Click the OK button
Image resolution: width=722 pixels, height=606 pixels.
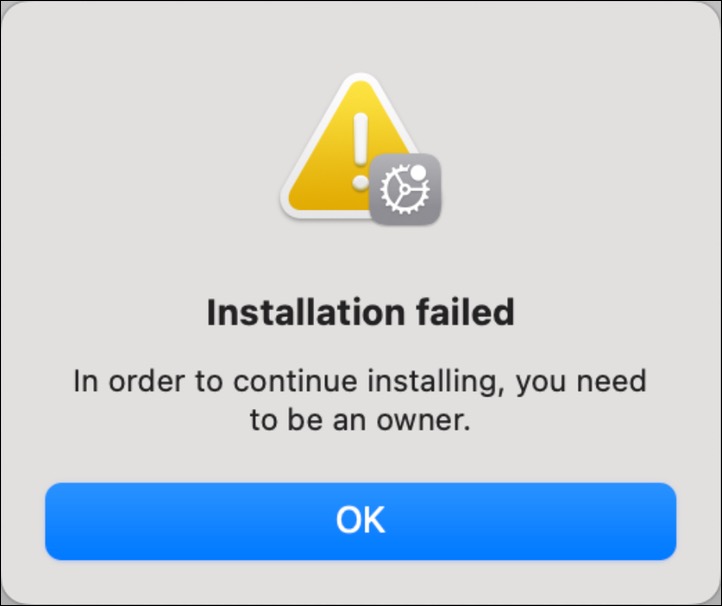tap(361, 521)
